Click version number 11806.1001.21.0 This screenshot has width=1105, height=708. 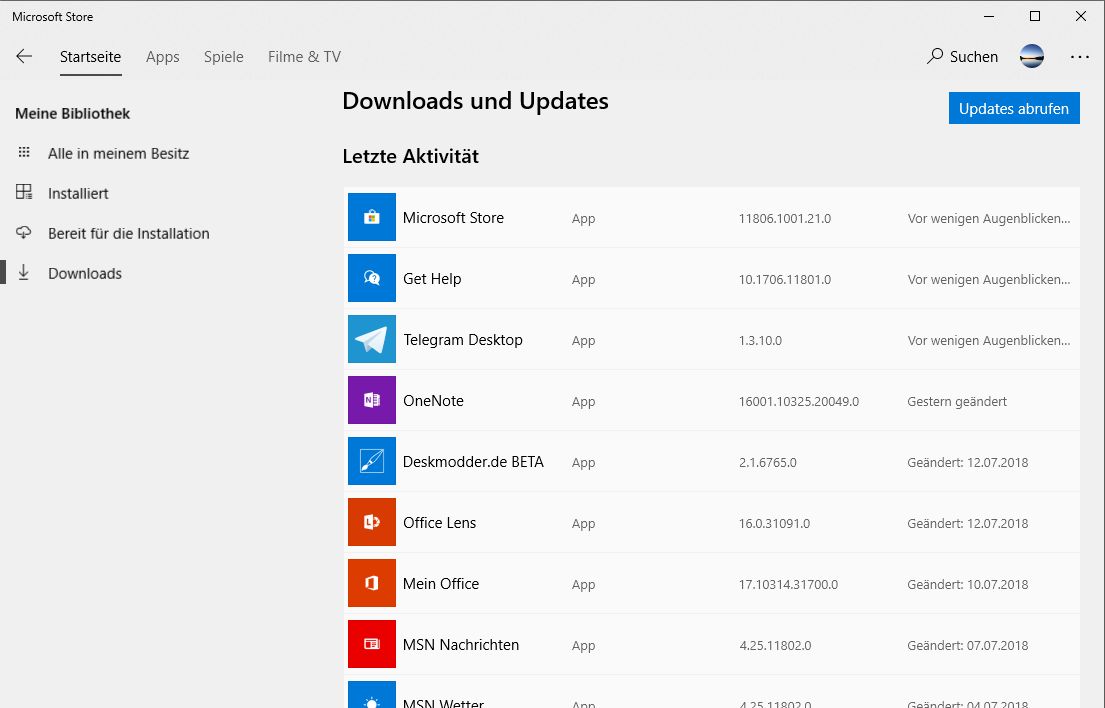click(x=785, y=218)
